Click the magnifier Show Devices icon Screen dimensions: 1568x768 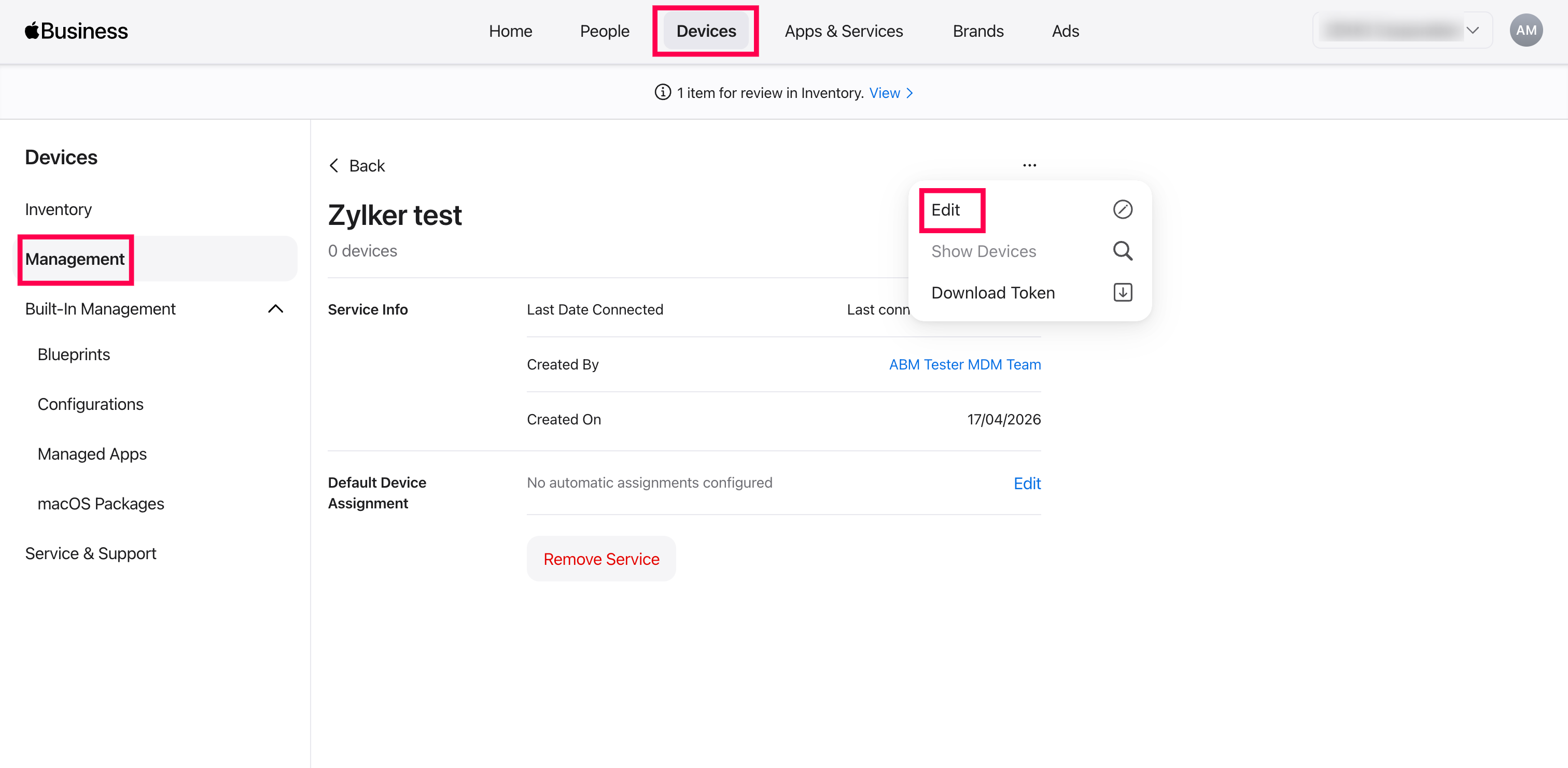pos(1123,251)
